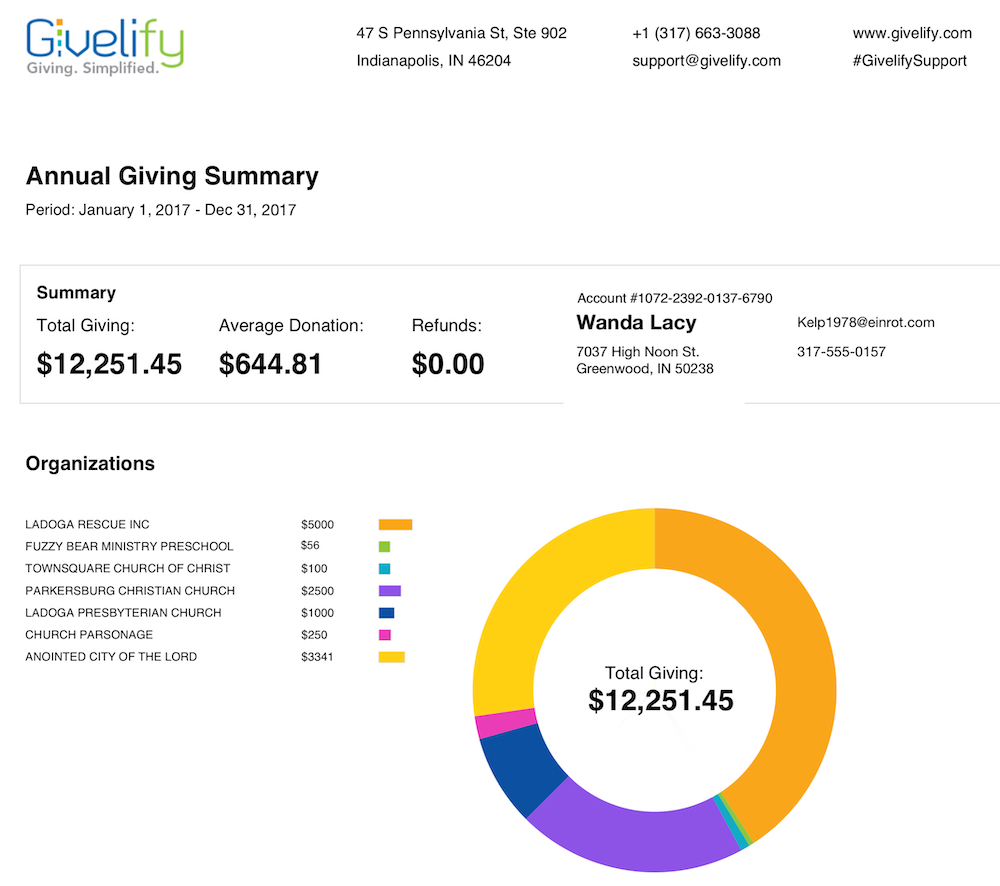Viewport: 1000px width, 886px height.
Task: Click the $644.81 average donation amount
Action: 270,364
